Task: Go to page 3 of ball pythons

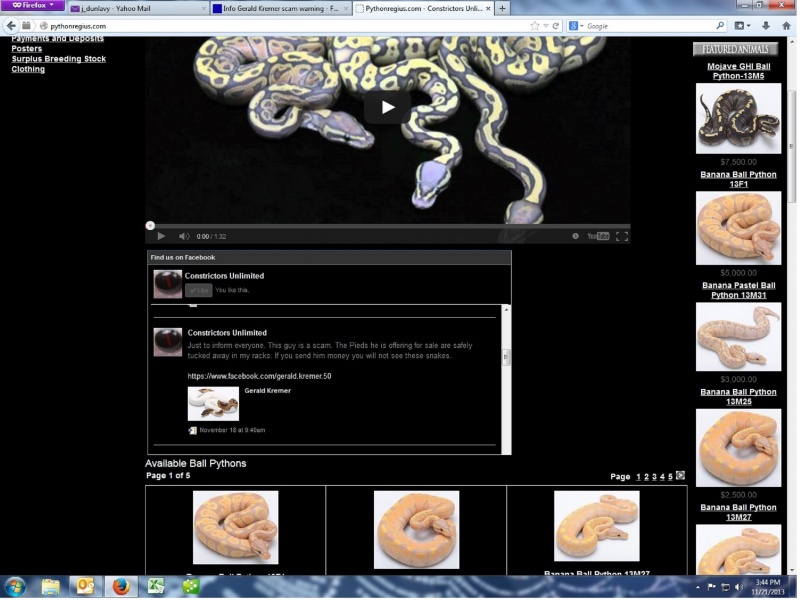Action: pyautogui.click(x=654, y=477)
